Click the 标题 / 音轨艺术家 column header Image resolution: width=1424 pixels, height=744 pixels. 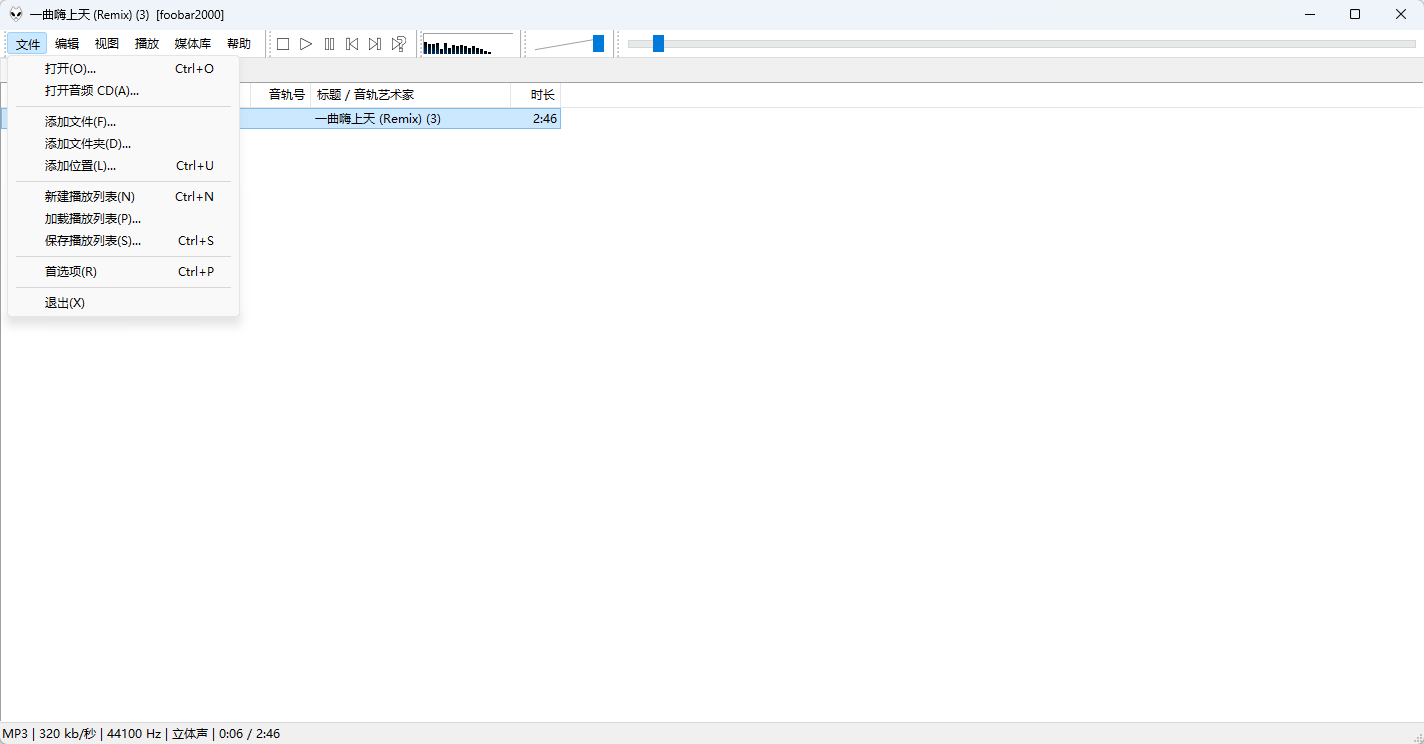click(411, 95)
